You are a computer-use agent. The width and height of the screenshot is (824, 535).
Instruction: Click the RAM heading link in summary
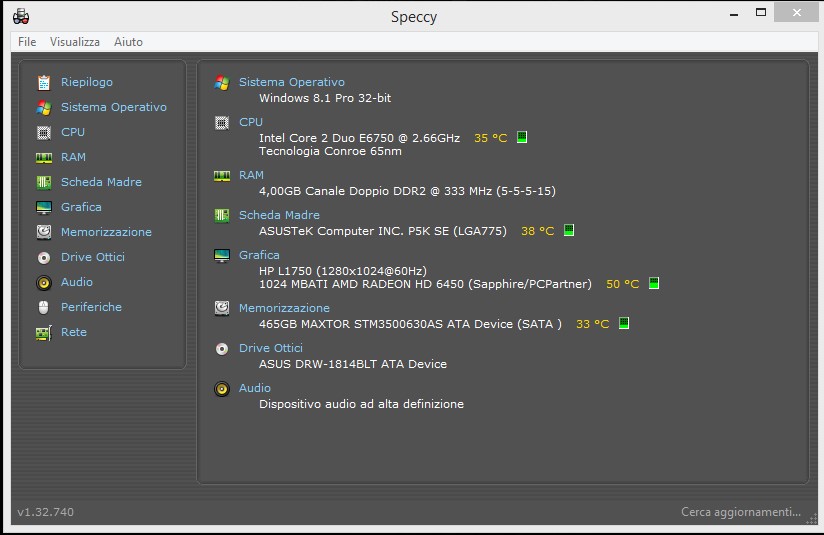pos(251,175)
